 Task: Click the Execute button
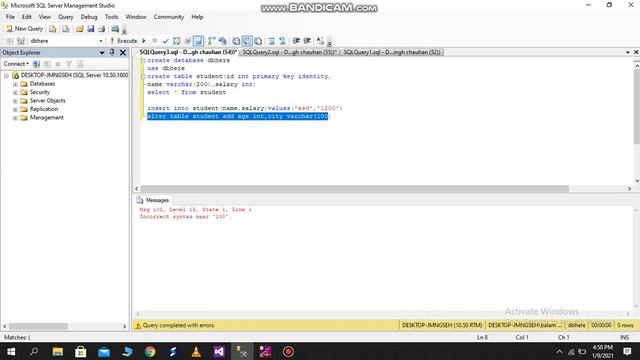point(124,41)
